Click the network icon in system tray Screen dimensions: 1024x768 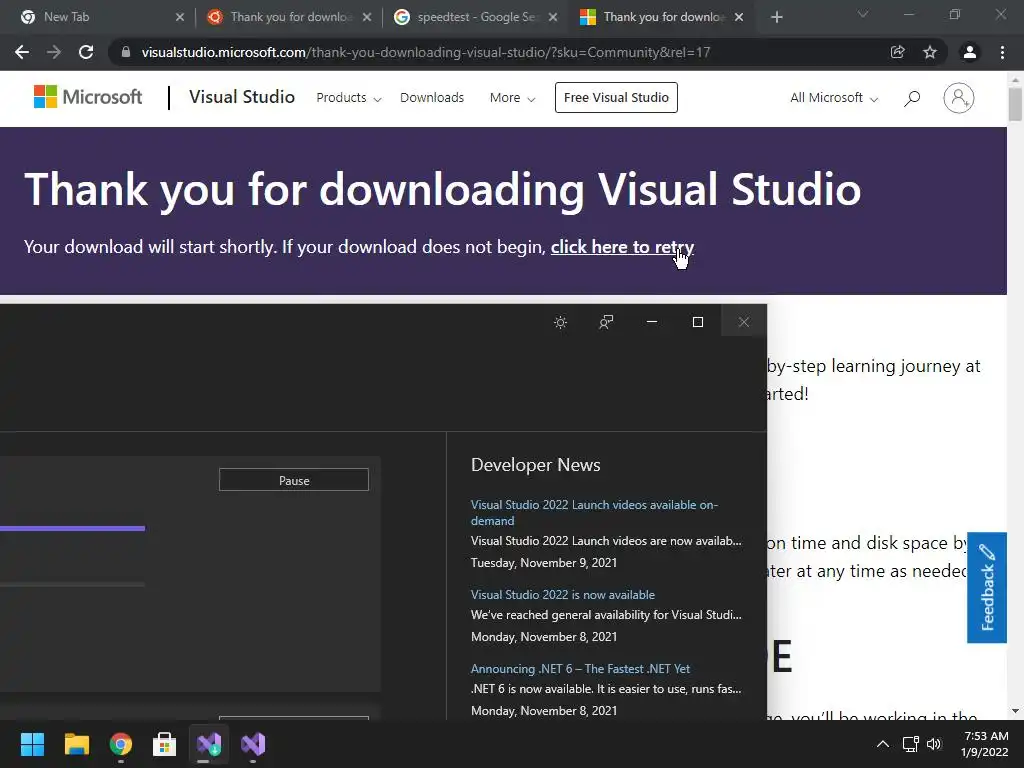911,744
